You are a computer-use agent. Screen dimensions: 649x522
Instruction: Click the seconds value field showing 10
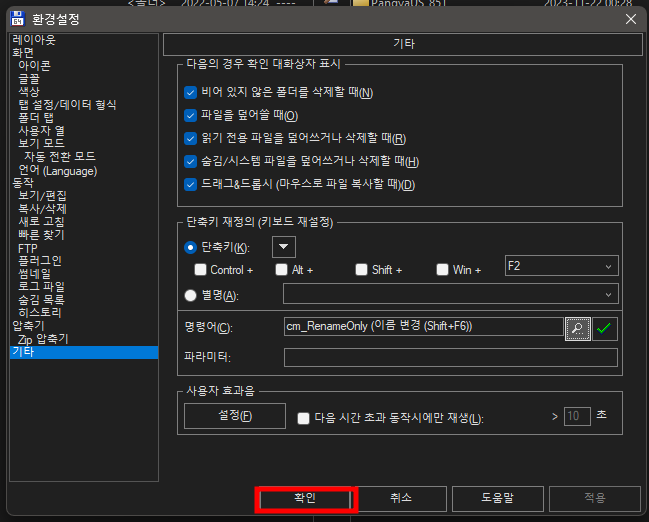click(577, 416)
